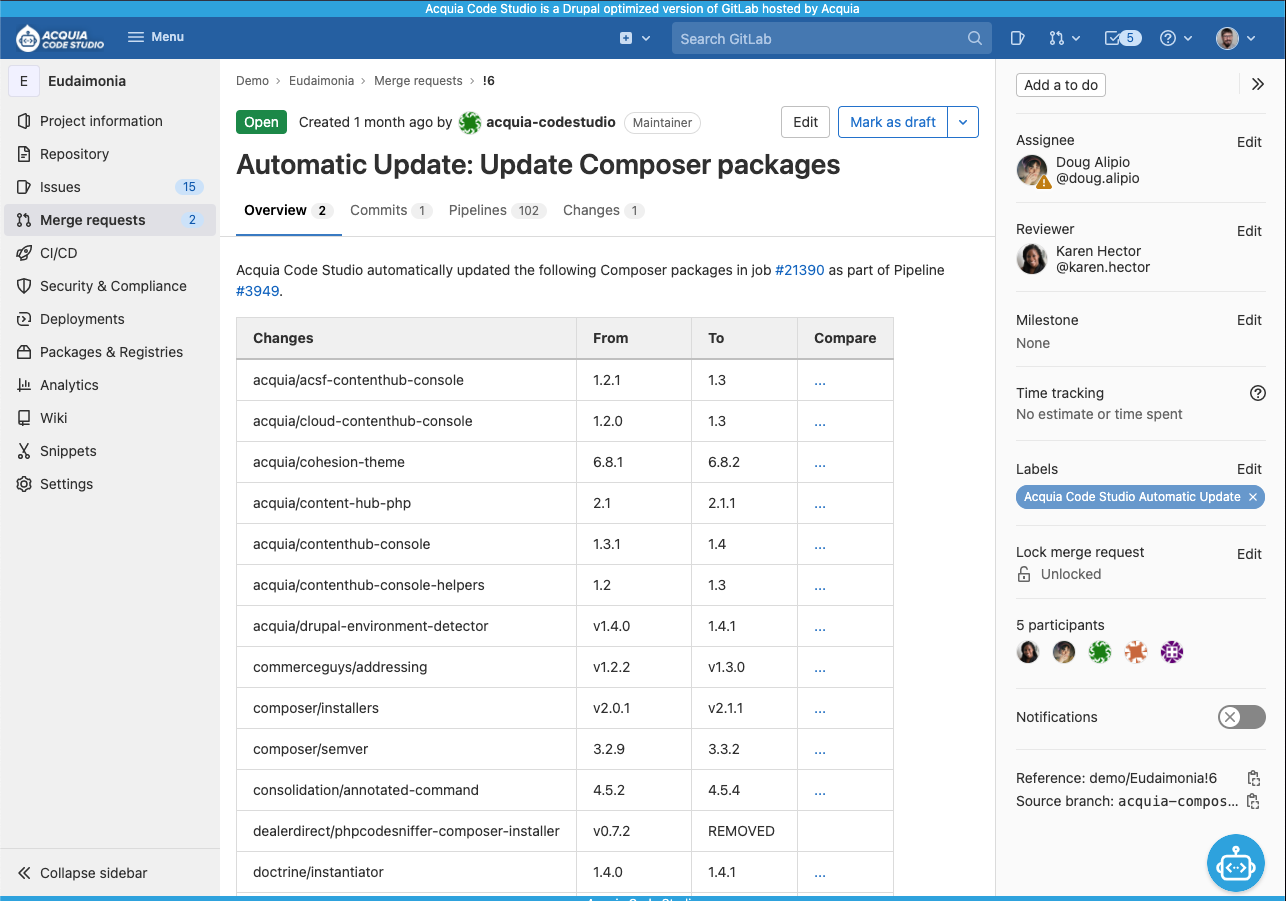Open the chatbot robot assistant button

point(1236,862)
